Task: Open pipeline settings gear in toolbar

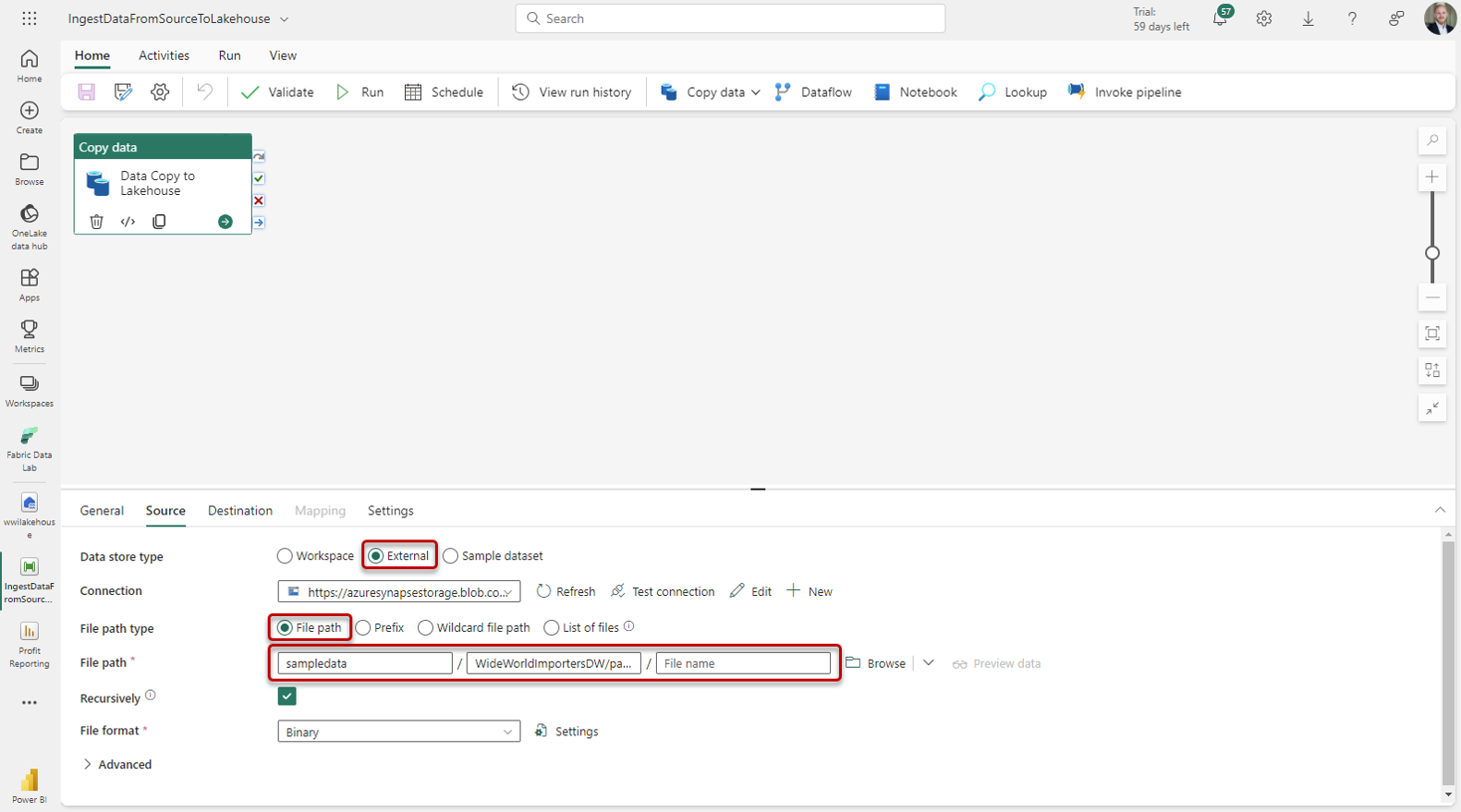Action: (x=160, y=91)
